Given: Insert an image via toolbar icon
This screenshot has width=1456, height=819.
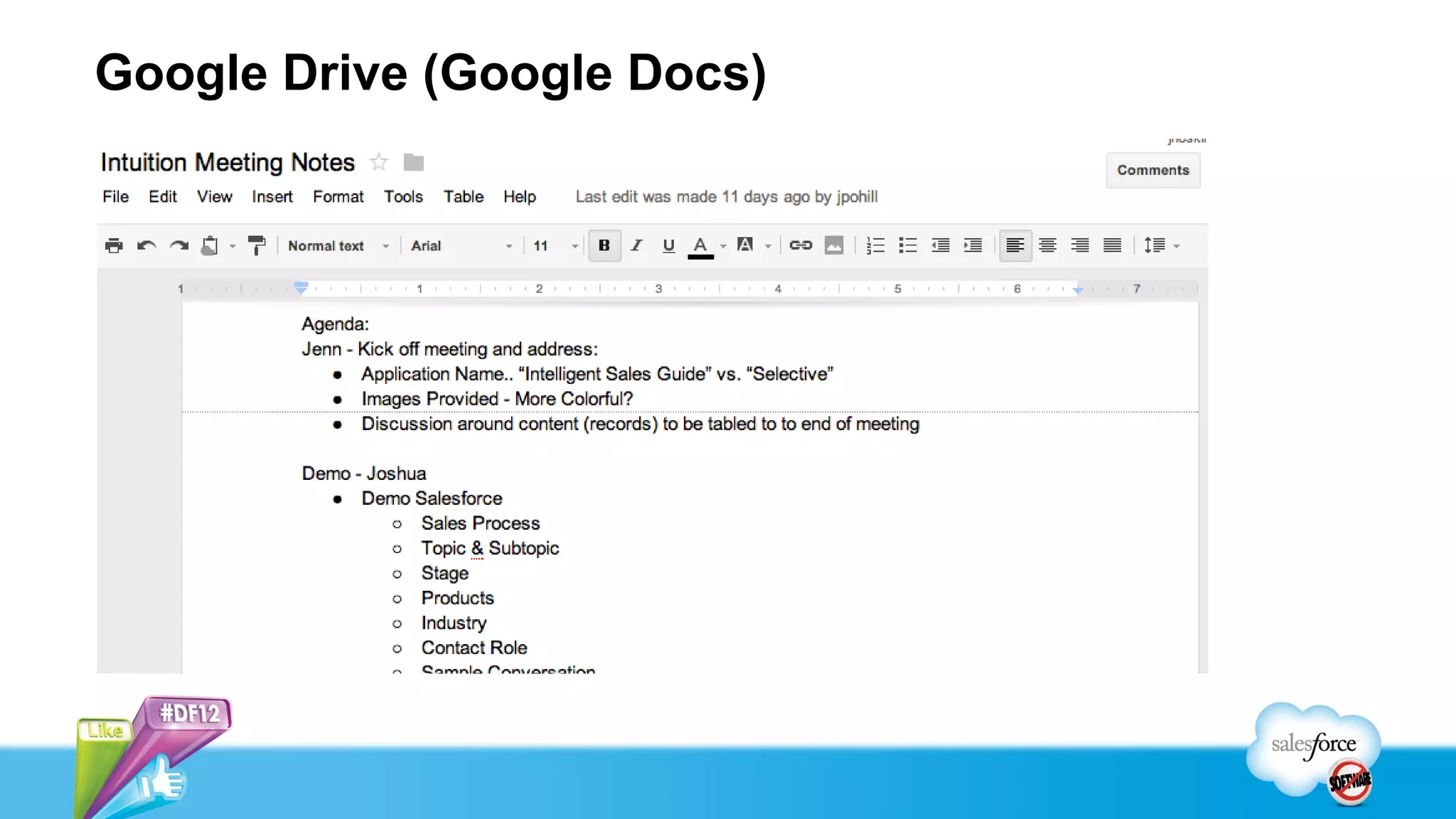Looking at the screenshot, I should pos(834,246).
